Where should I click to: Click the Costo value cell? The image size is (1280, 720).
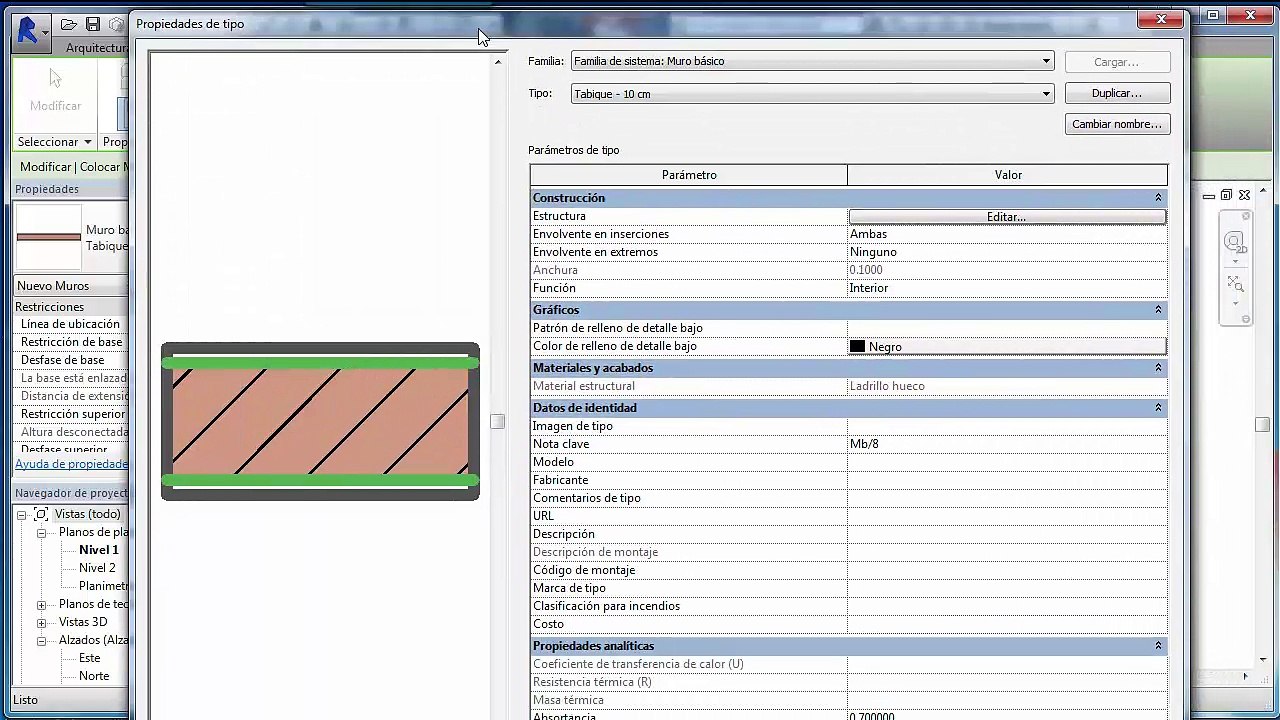pyautogui.click(x=1007, y=624)
